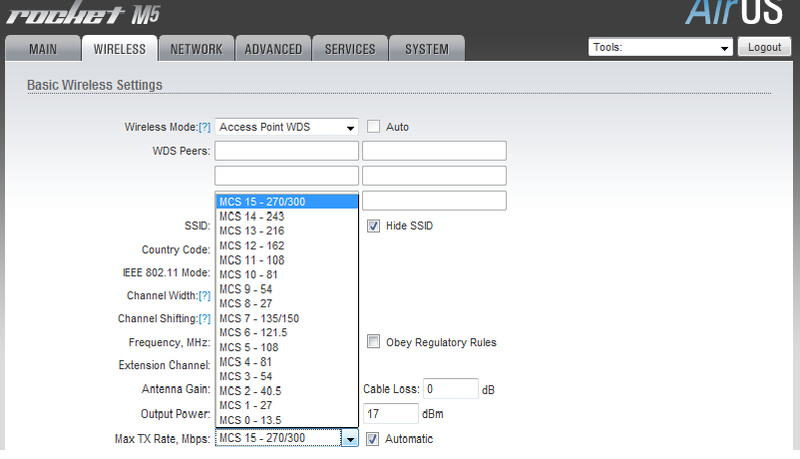
Task: Choose MCS 12 - 162 option
Action: point(287,245)
